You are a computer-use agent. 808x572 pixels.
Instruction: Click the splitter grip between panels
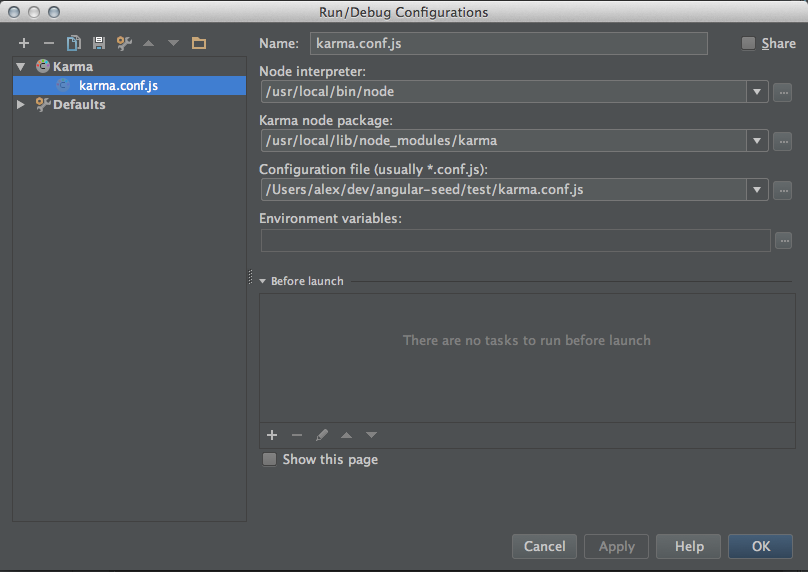click(250, 277)
